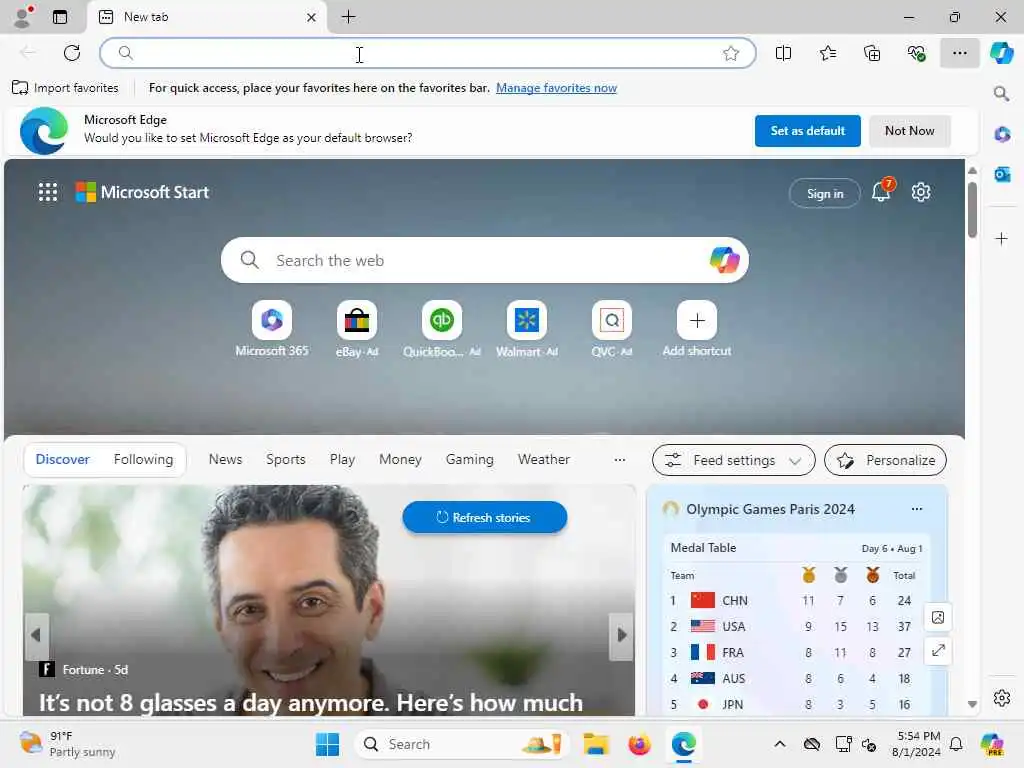Open the Microsoft 365 shortcut tile
This screenshot has height=768, width=1024.
pos(272,329)
